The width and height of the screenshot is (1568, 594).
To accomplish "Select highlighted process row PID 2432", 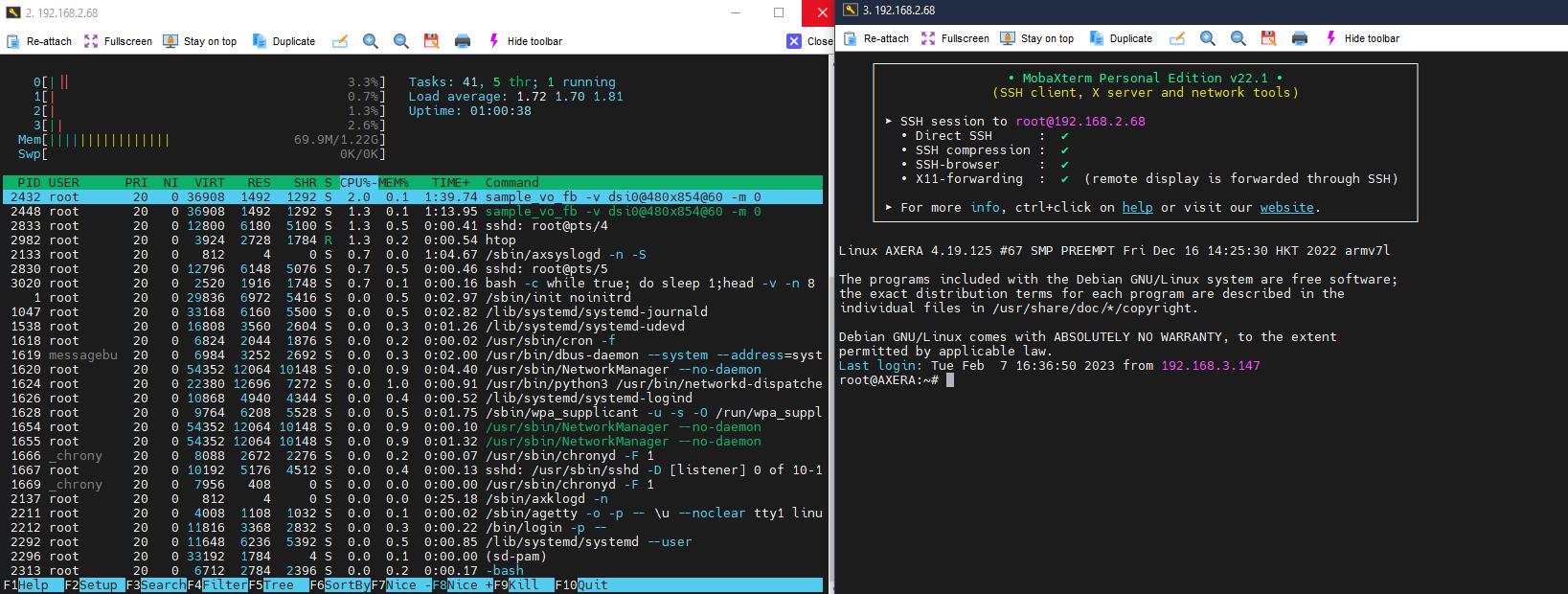I will [x=413, y=196].
